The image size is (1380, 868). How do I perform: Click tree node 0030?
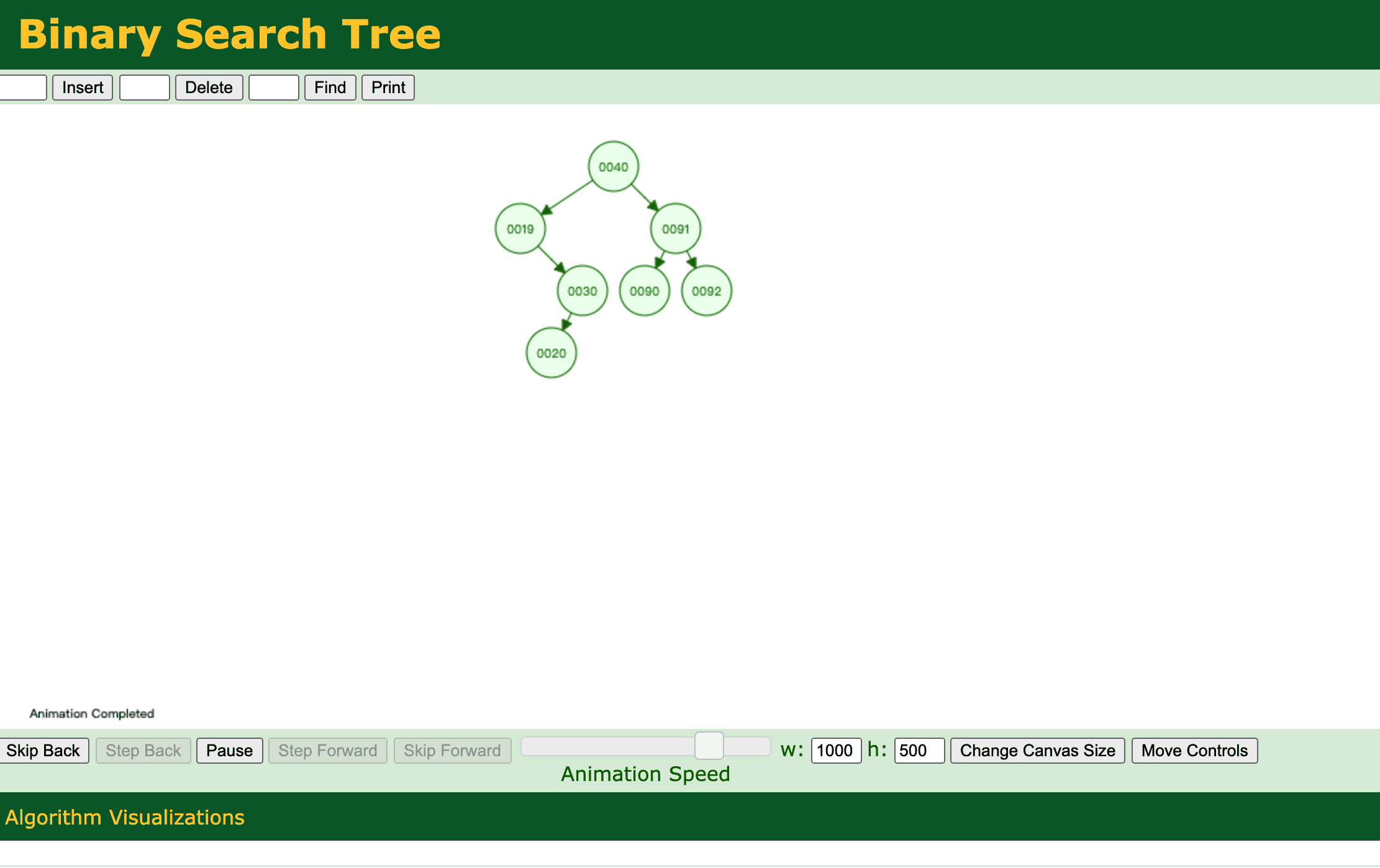pyautogui.click(x=582, y=291)
